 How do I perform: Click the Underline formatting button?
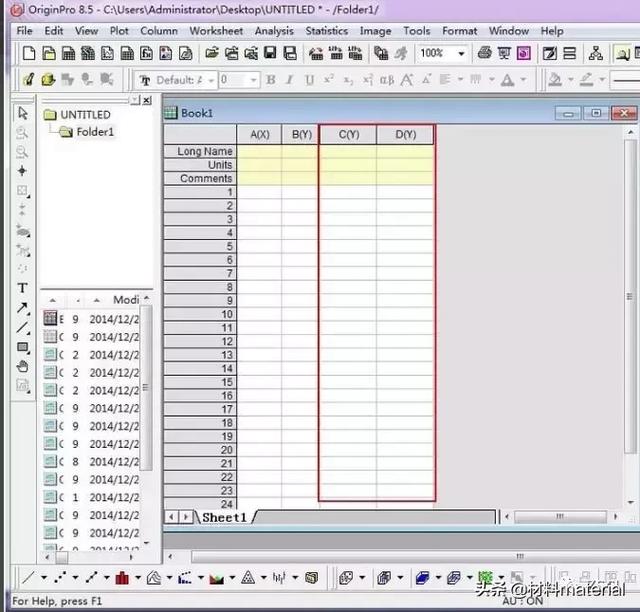309,80
